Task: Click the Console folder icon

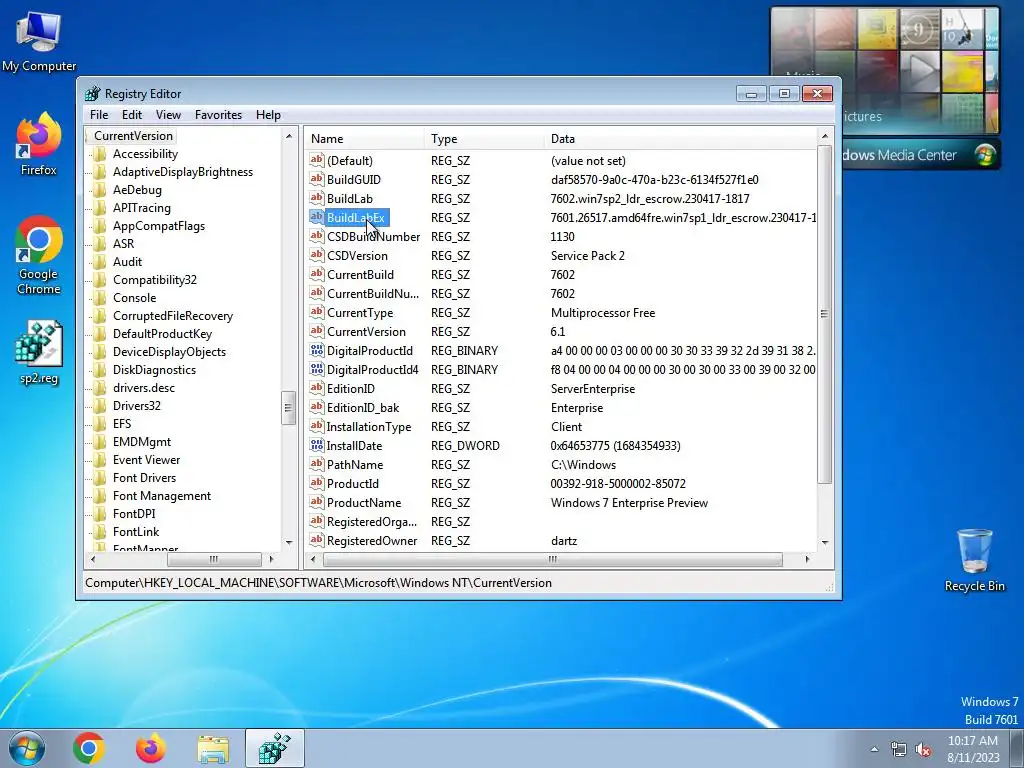Action: [100, 298]
